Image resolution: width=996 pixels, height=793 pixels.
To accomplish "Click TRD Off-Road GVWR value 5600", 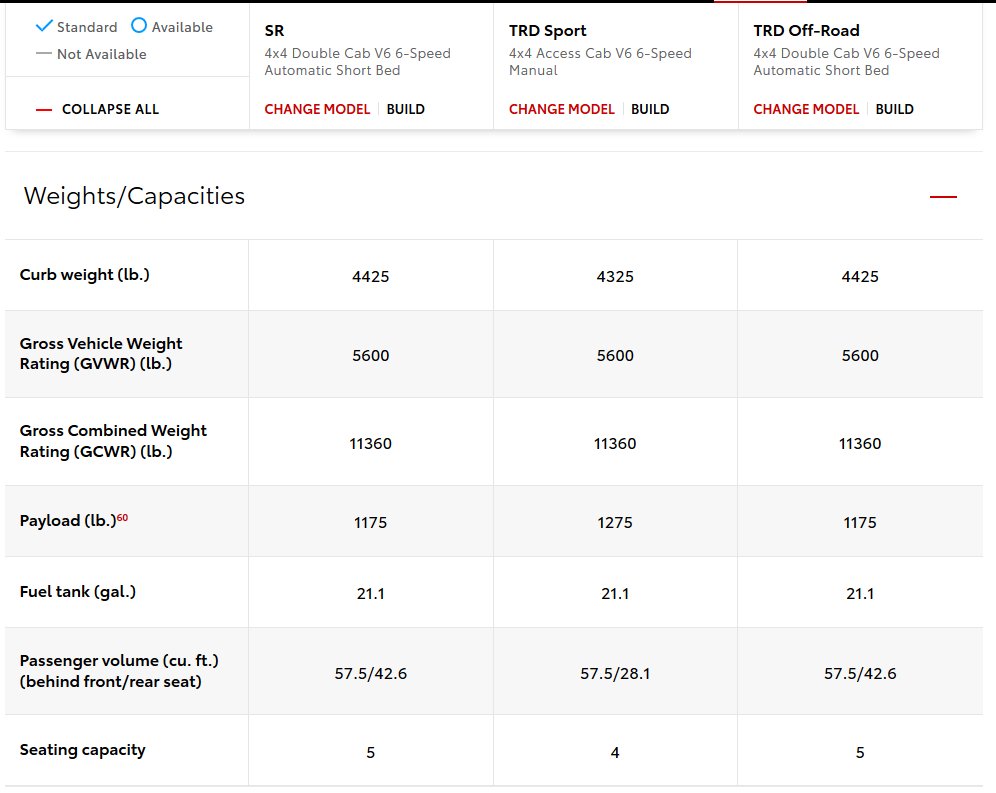I will pos(860,355).
